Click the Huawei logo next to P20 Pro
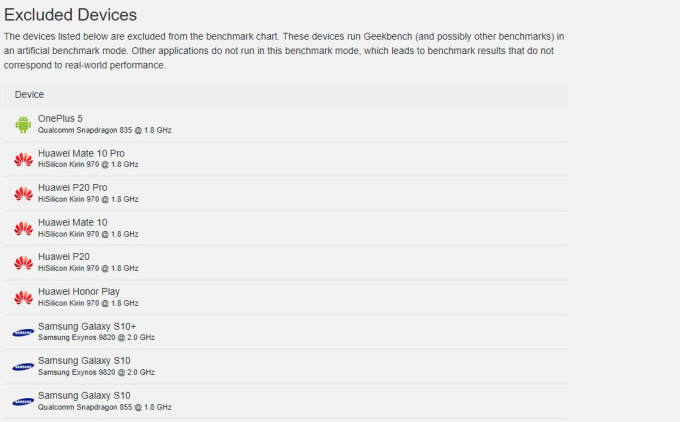Screen dimensions: 680x422 23,193
